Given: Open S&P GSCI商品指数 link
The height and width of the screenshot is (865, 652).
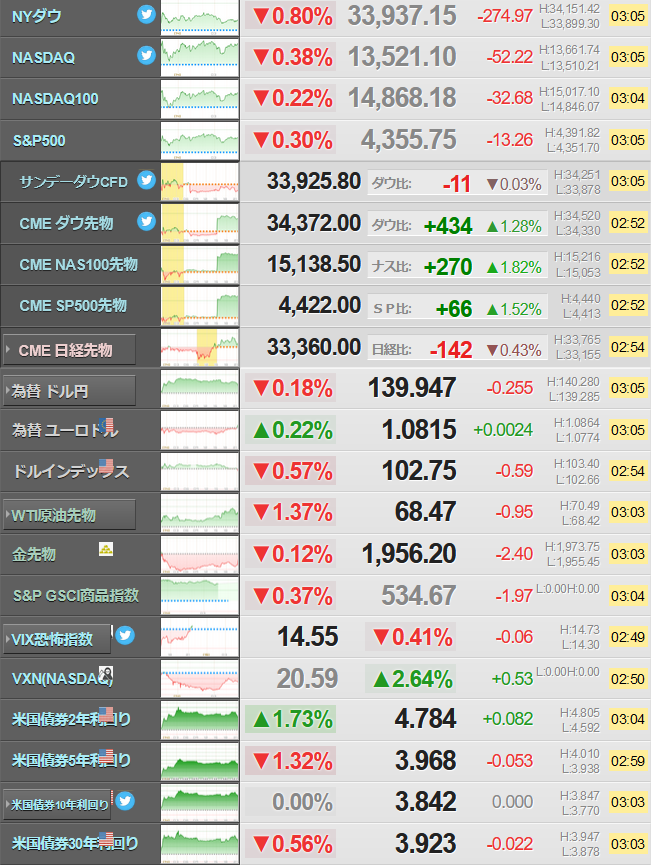Looking at the screenshot, I should pyautogui.click(x=76, y=595).
